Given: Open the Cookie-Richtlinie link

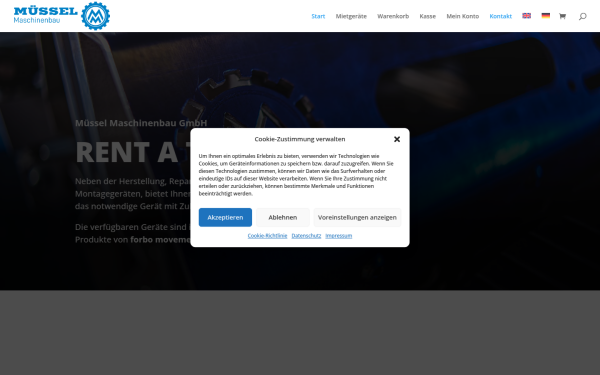Looking at the screenshot, I should [x=267, y=236].
